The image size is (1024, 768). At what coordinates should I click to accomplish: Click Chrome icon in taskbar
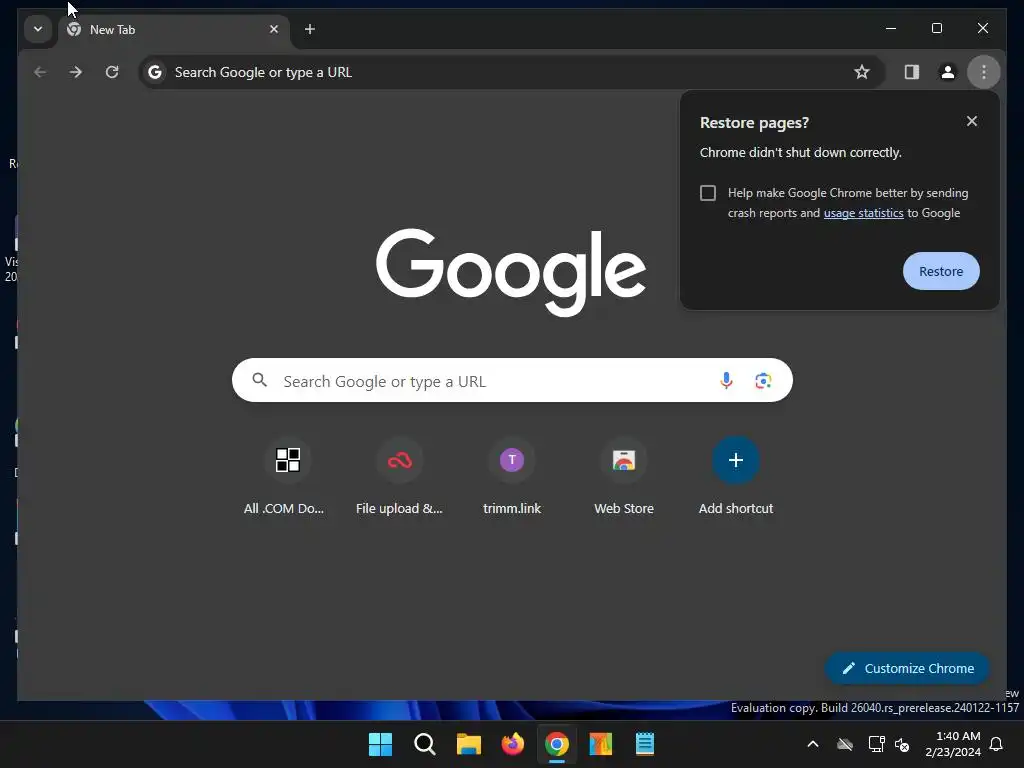(x=556, y=744)
